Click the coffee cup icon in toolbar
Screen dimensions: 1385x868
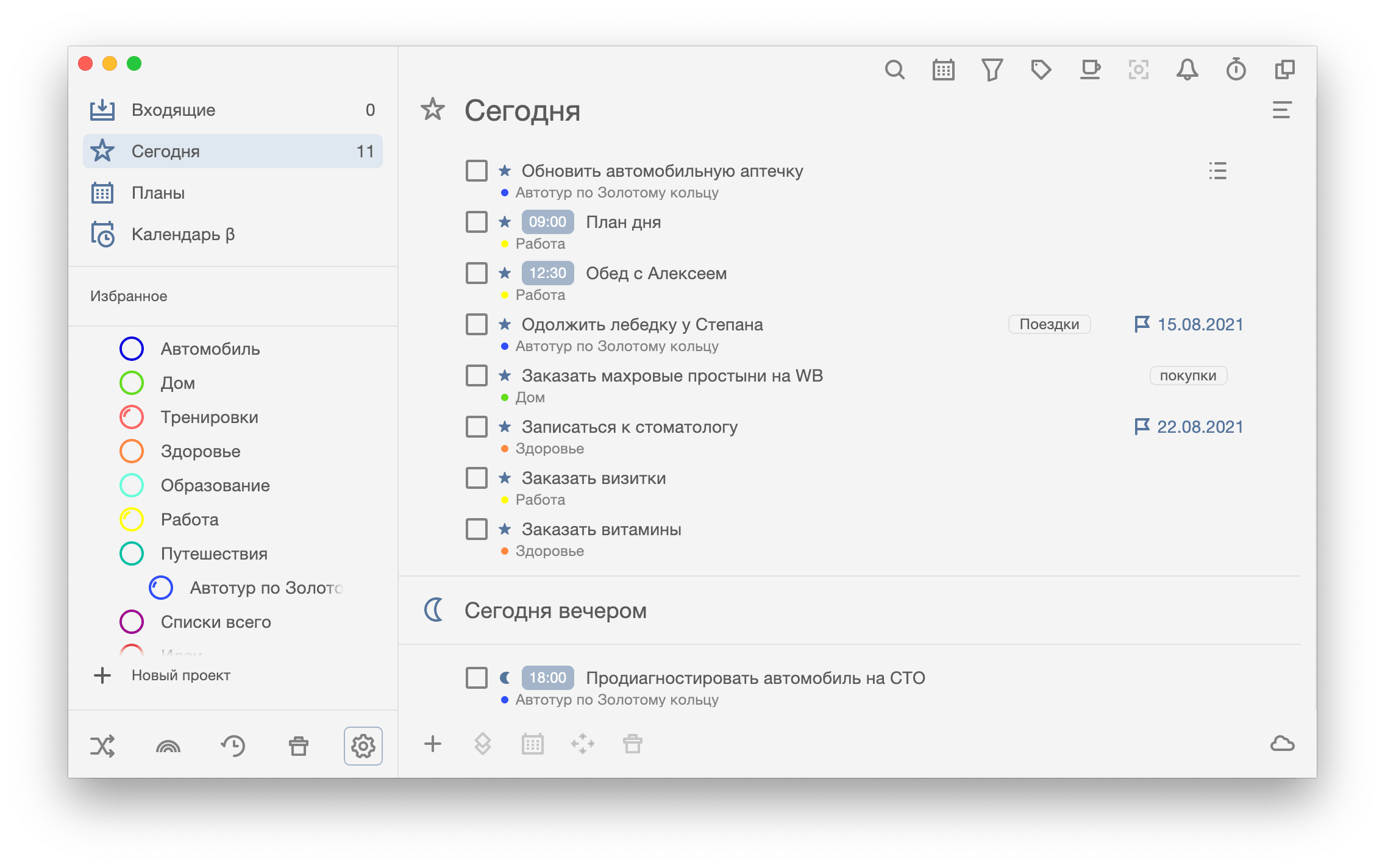tap(1089, 70)
